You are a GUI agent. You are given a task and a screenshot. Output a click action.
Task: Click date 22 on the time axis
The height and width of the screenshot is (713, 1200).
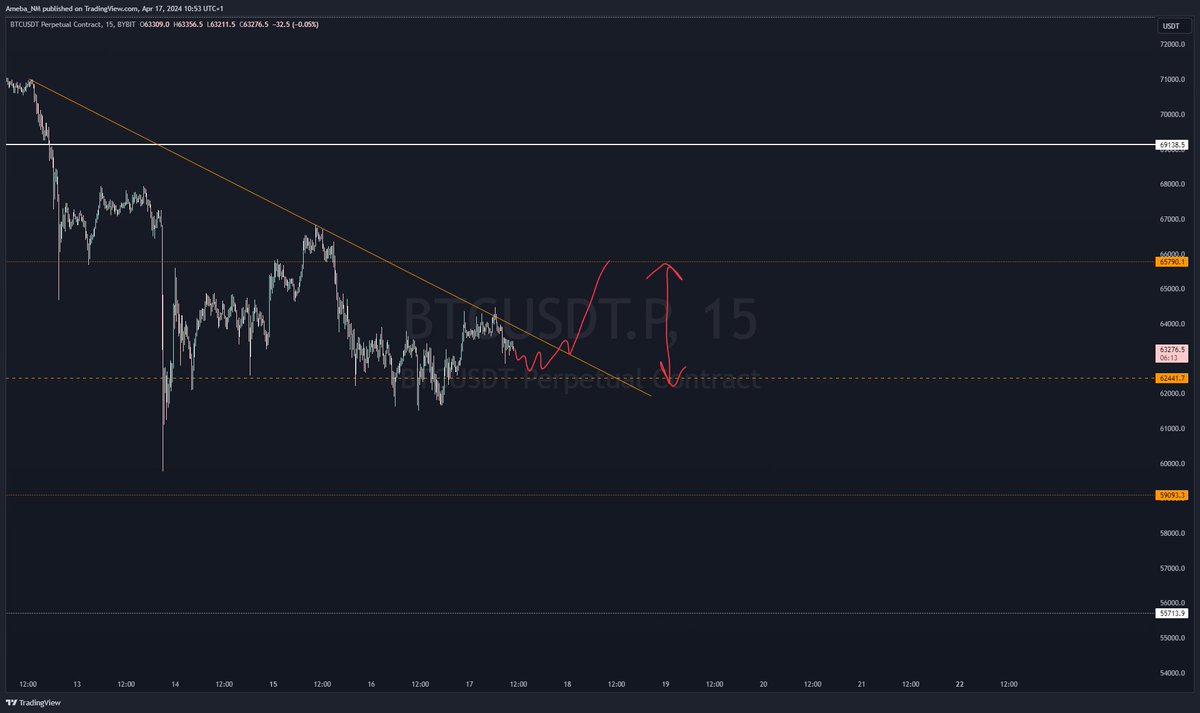(x=959, y=685)
